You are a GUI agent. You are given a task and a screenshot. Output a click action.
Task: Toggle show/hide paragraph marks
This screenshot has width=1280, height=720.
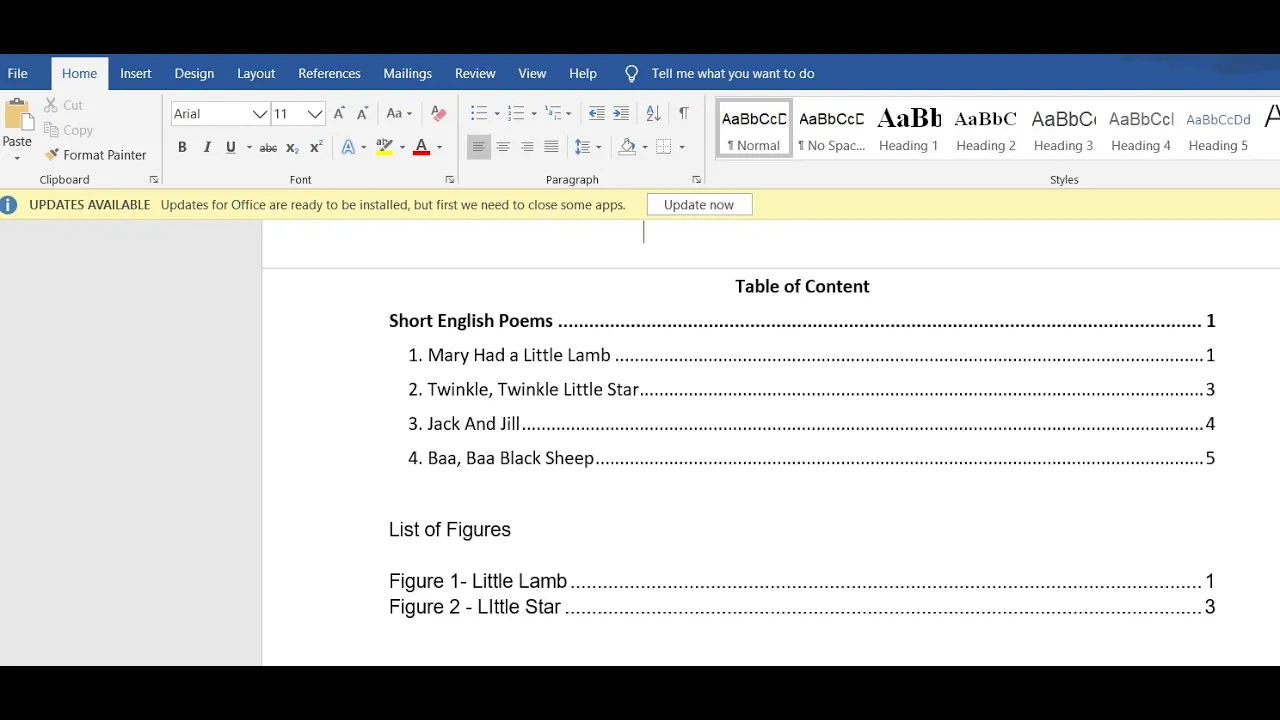click(684, 114)
